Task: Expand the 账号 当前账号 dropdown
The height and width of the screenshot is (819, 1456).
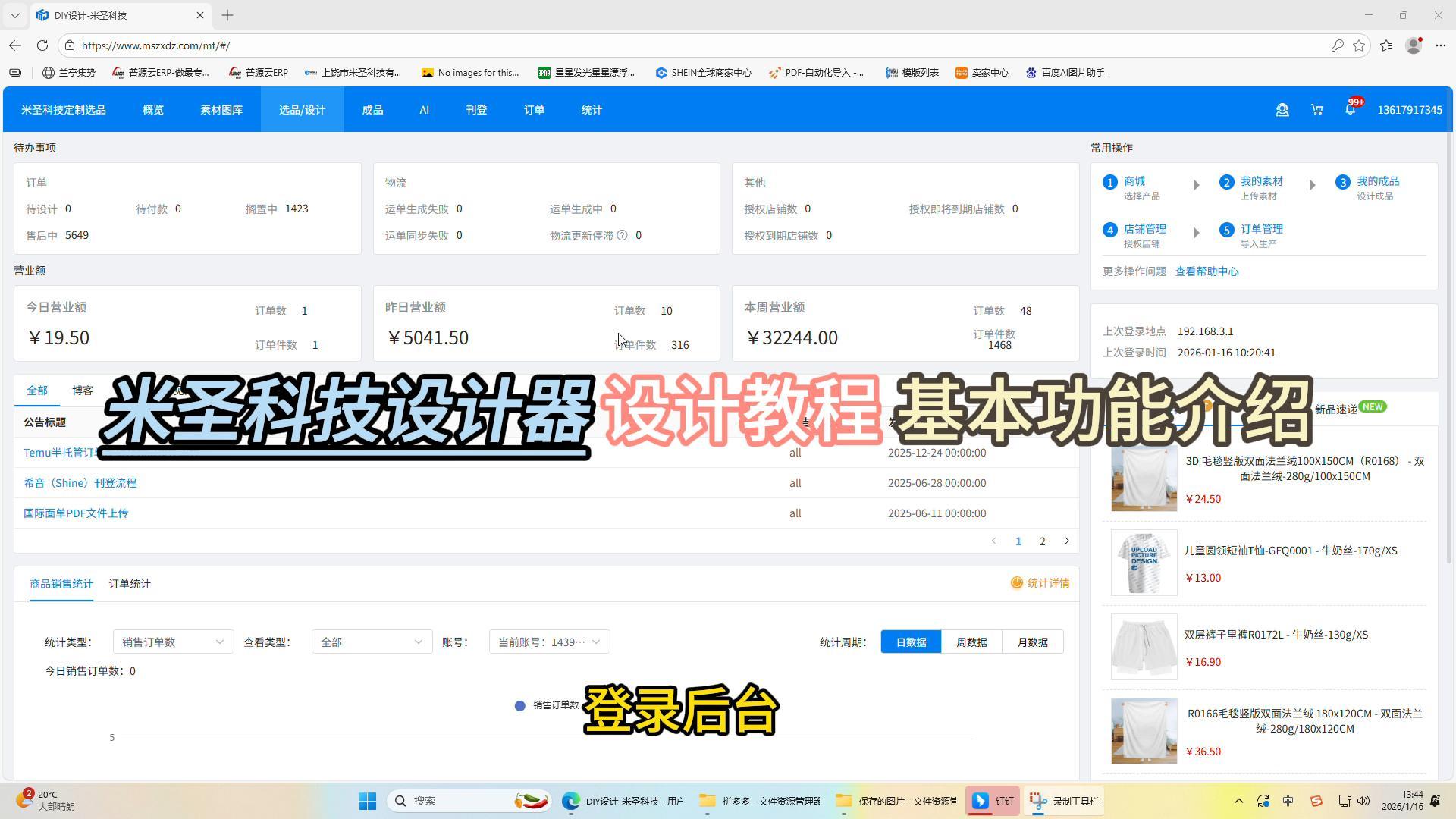Action: (x=549, y=642)
